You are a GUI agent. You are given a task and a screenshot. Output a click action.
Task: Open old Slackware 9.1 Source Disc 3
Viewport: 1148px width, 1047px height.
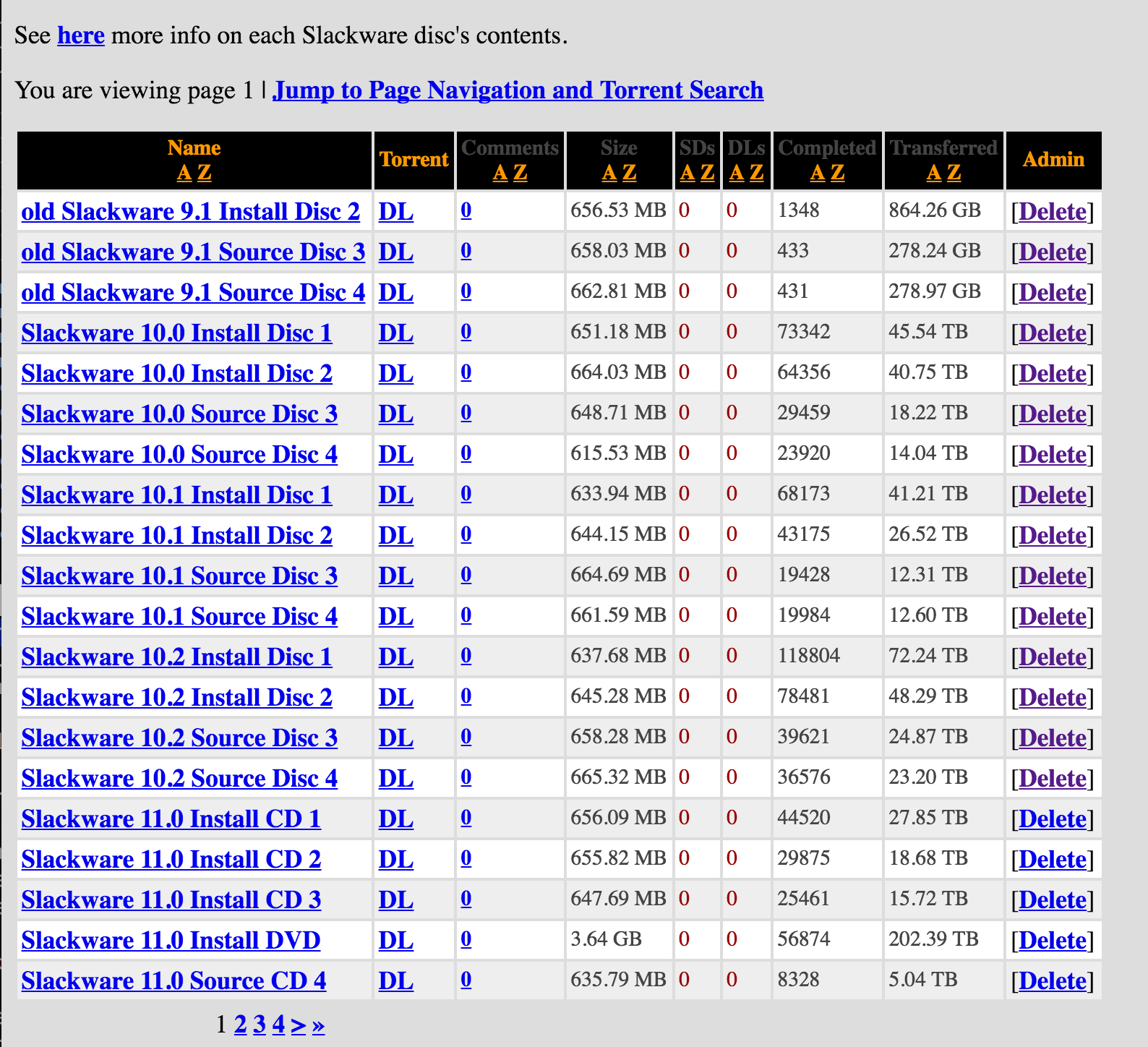tap(193, 252)
